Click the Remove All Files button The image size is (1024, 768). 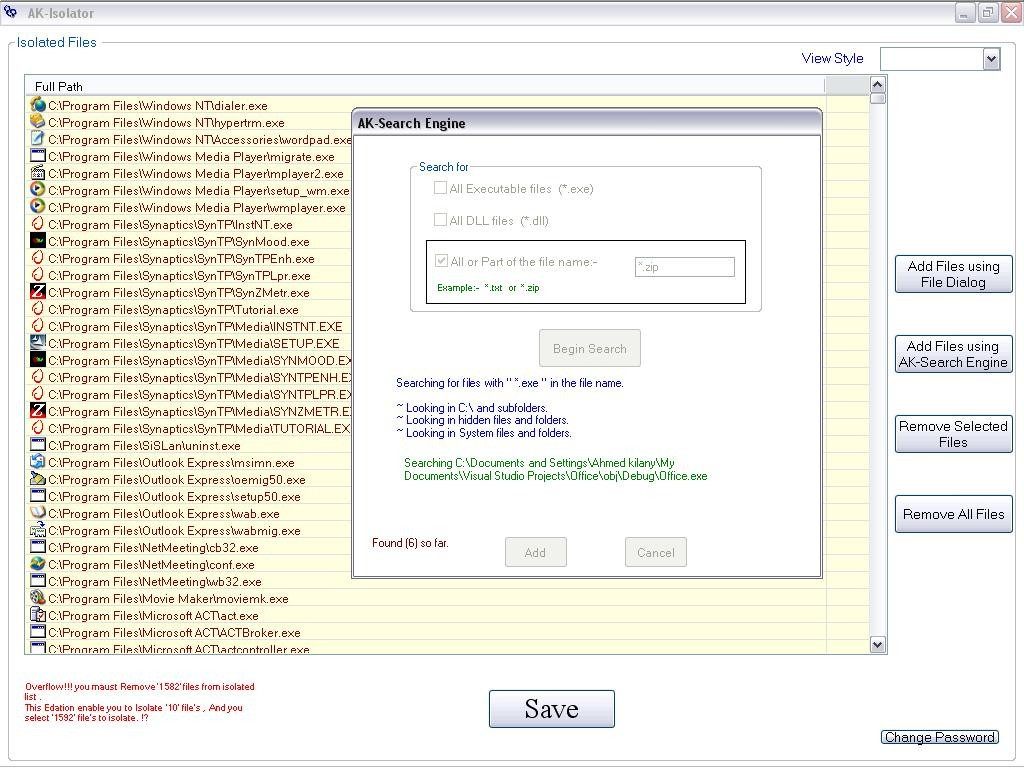coord(953,514)
